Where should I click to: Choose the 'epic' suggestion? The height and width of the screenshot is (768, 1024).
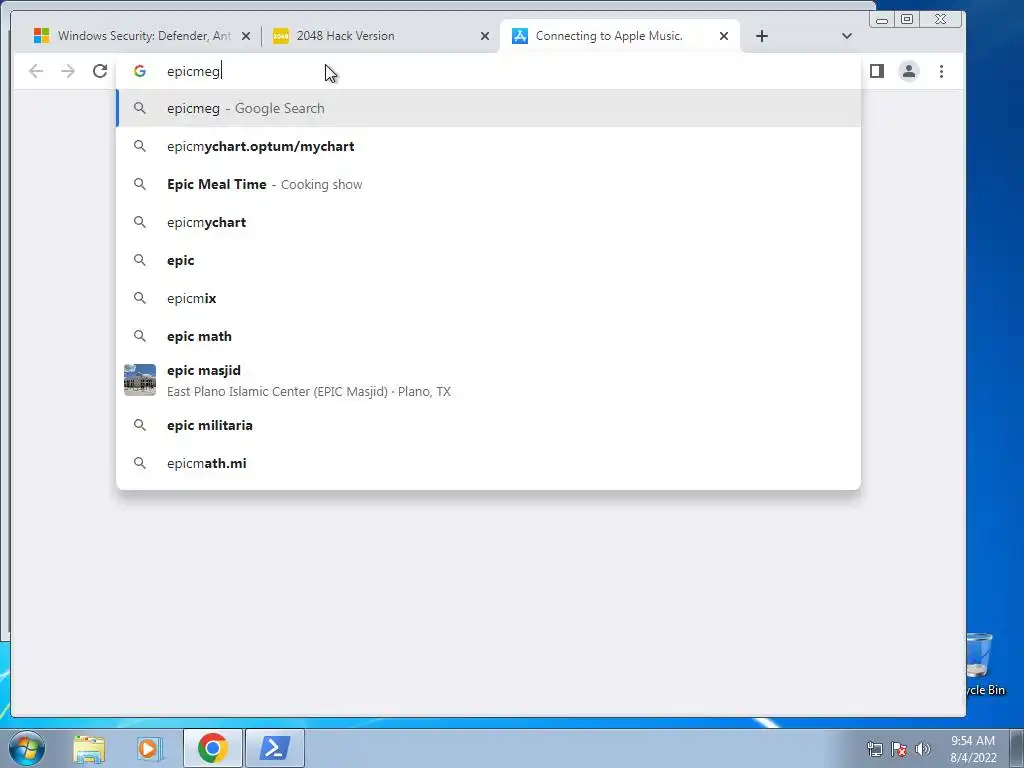click(x=488, y=260)
